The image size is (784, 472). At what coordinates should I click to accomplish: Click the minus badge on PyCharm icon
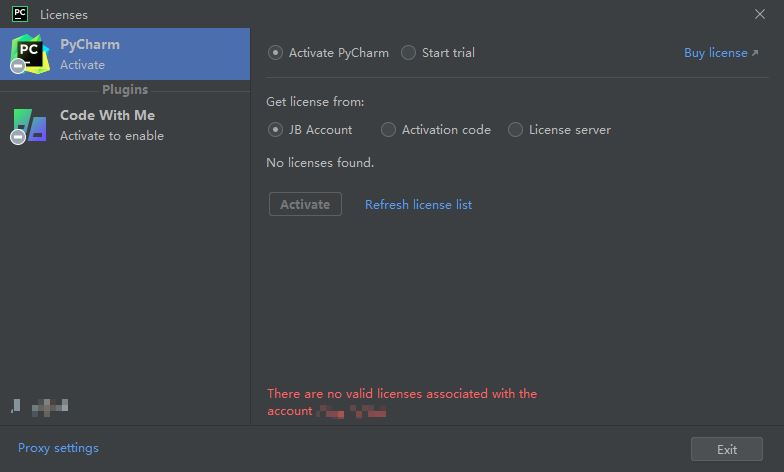tap(18, 66)
